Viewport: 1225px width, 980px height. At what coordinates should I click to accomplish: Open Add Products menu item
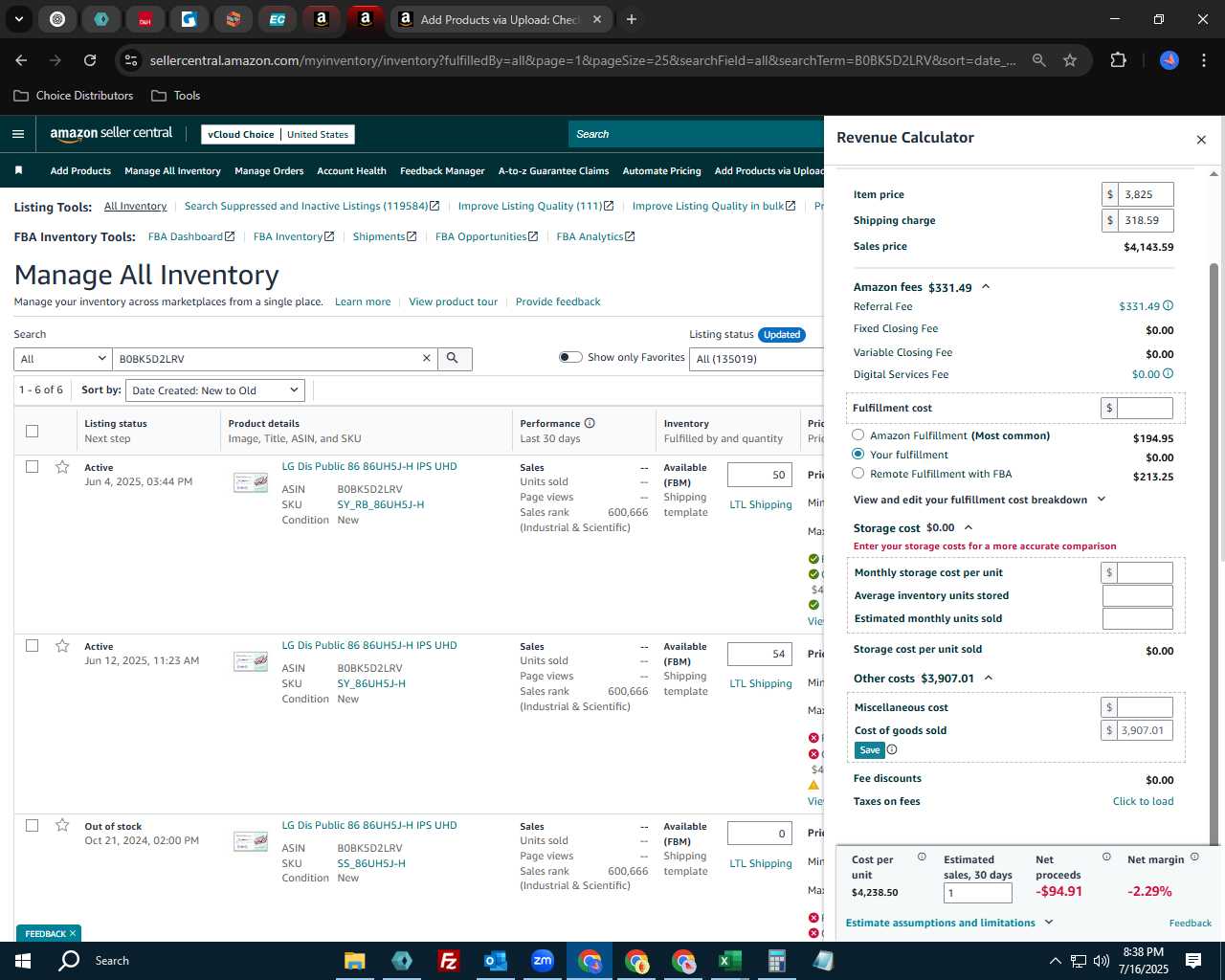pos(80,170)
